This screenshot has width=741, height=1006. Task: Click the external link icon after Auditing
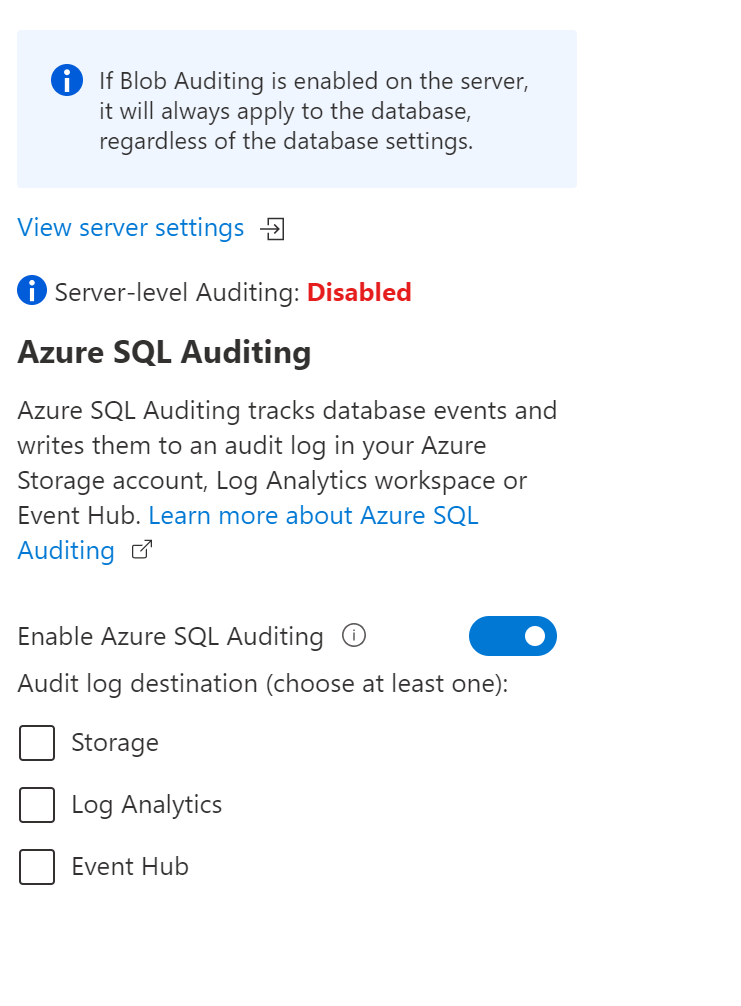click(x=142, y=550)
